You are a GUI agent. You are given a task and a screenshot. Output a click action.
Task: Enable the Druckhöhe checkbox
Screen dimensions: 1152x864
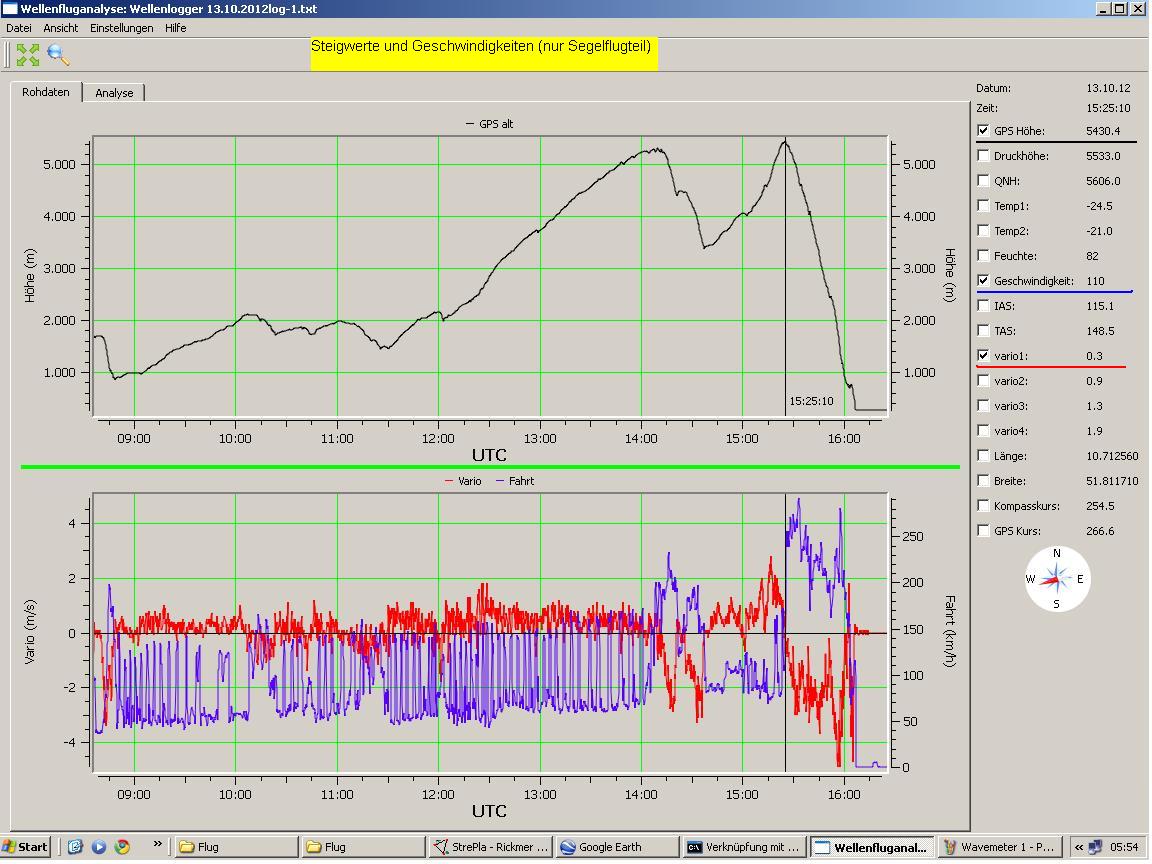[984, 156]
